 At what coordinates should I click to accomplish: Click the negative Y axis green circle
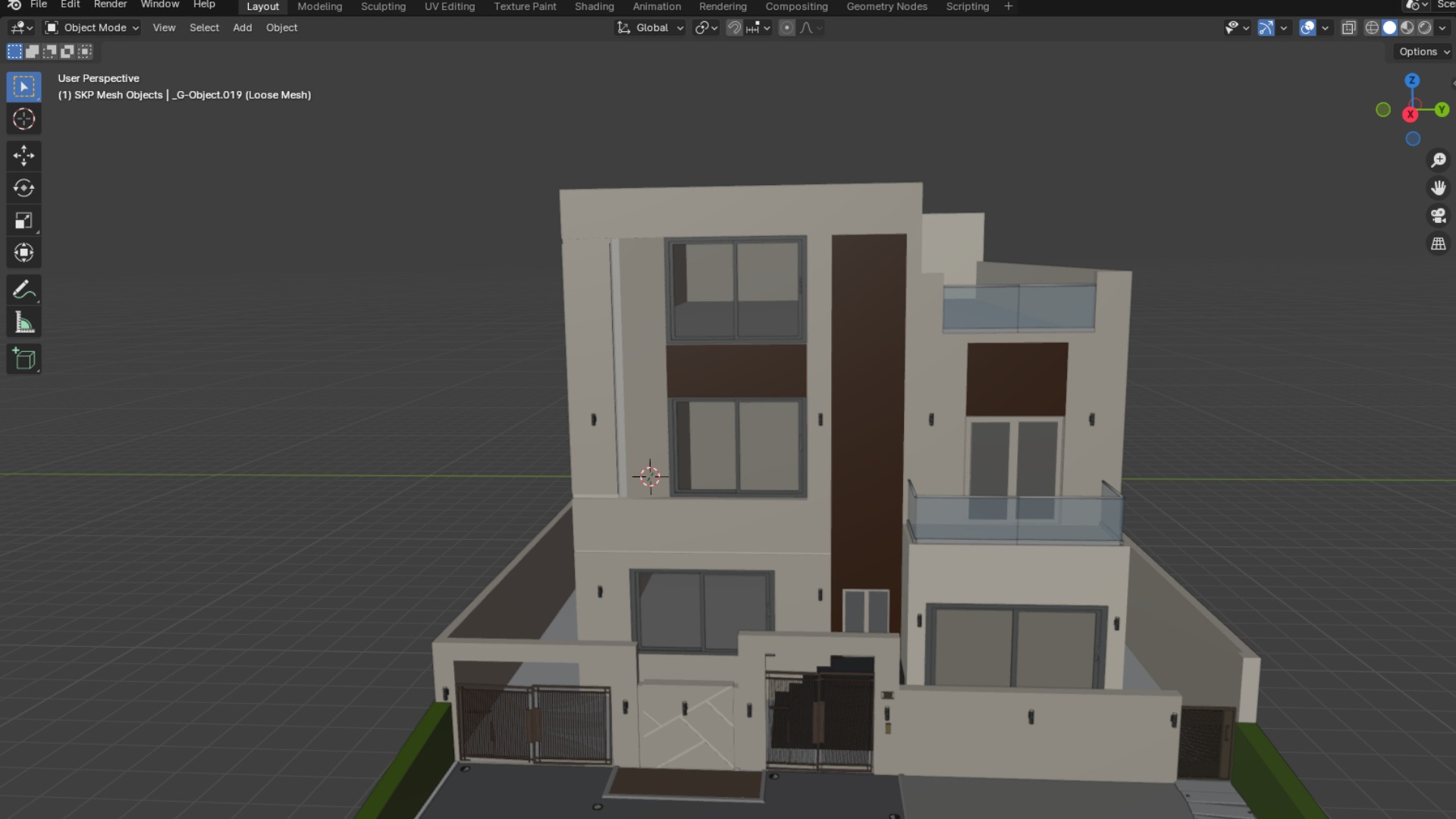click(1383, 110)
